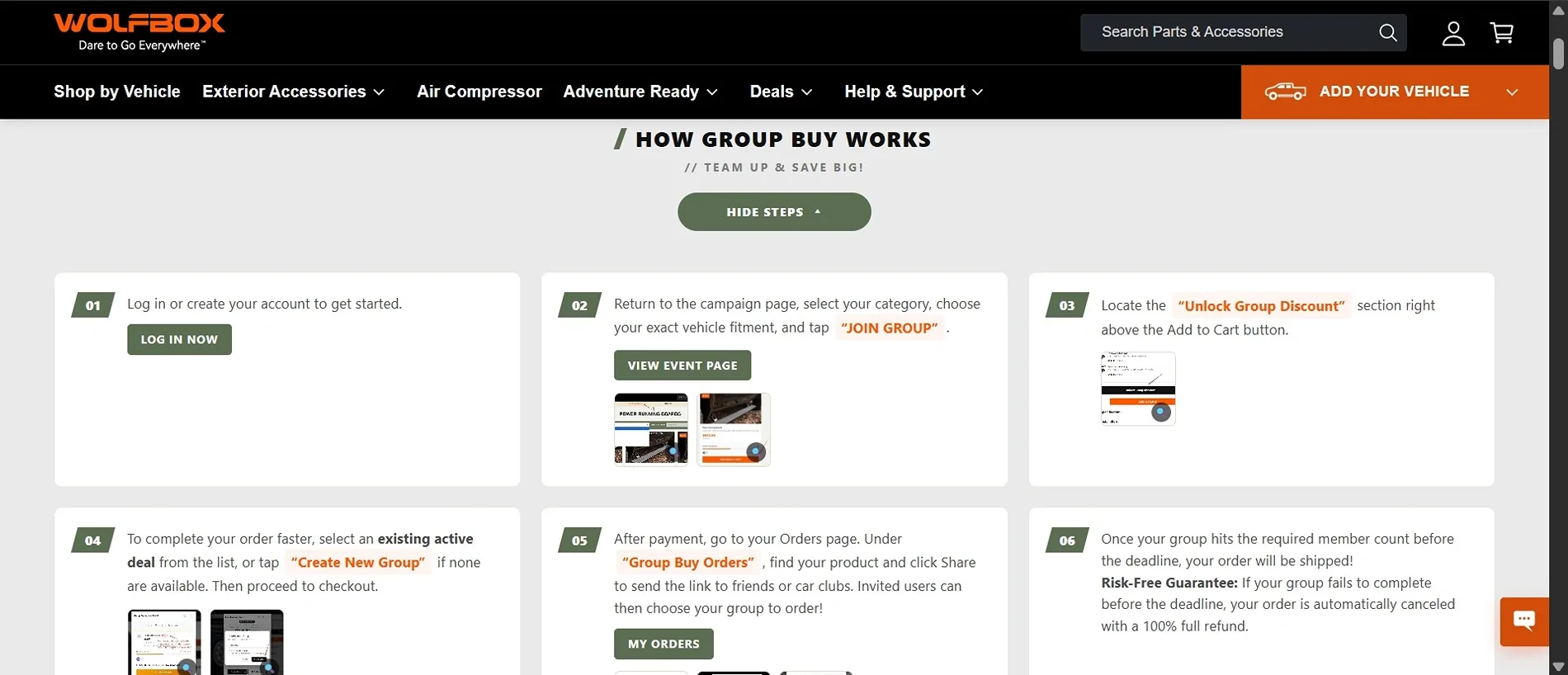Click the HOW GROUP BUY WORKS heading
Screen dimensions: 1568x675
tap(783, 139)
